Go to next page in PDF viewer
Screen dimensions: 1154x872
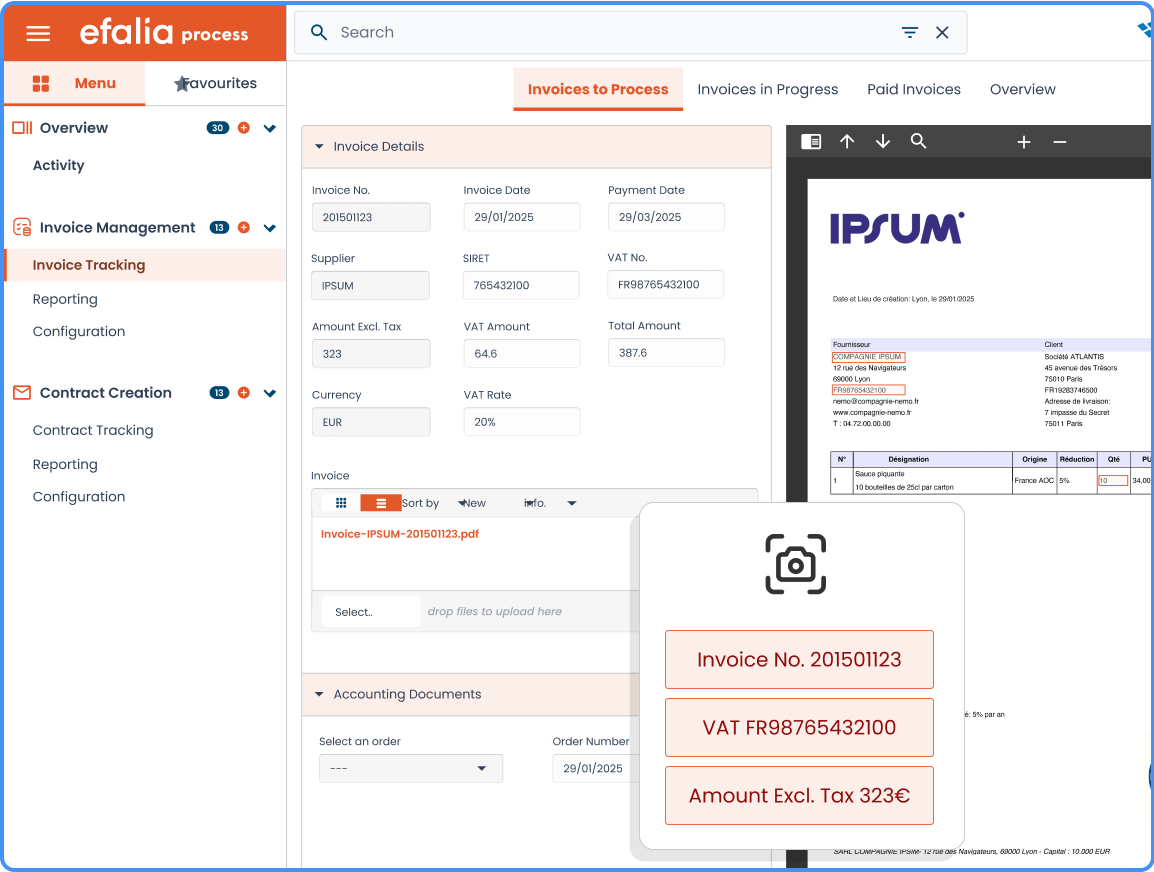pyautogui.click(x=882, y=141)
